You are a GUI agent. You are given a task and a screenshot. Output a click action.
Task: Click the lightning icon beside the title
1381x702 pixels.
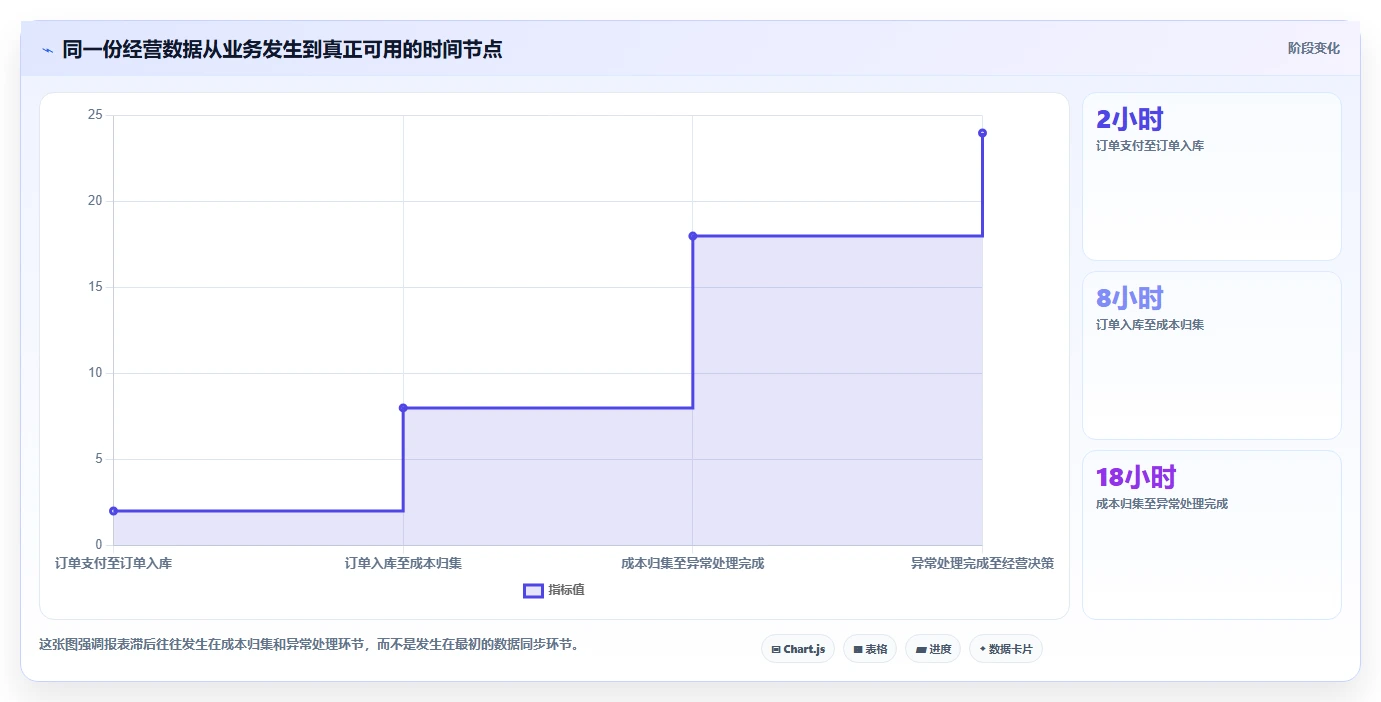(x=47, y=49)
